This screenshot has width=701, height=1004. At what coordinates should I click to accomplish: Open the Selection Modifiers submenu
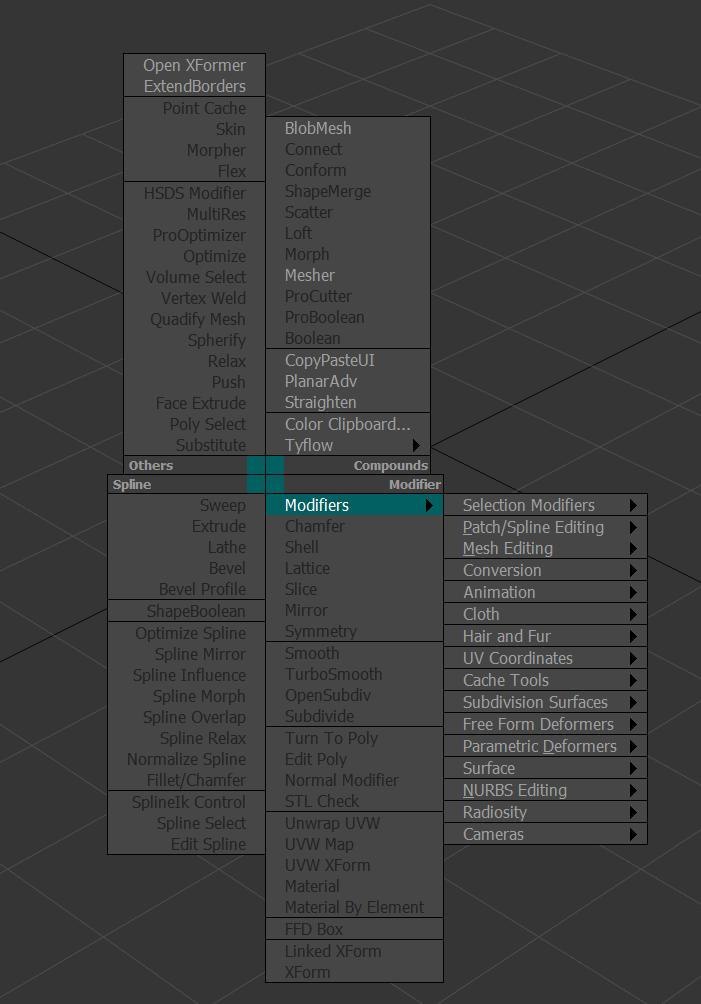(x=545, y=505)
